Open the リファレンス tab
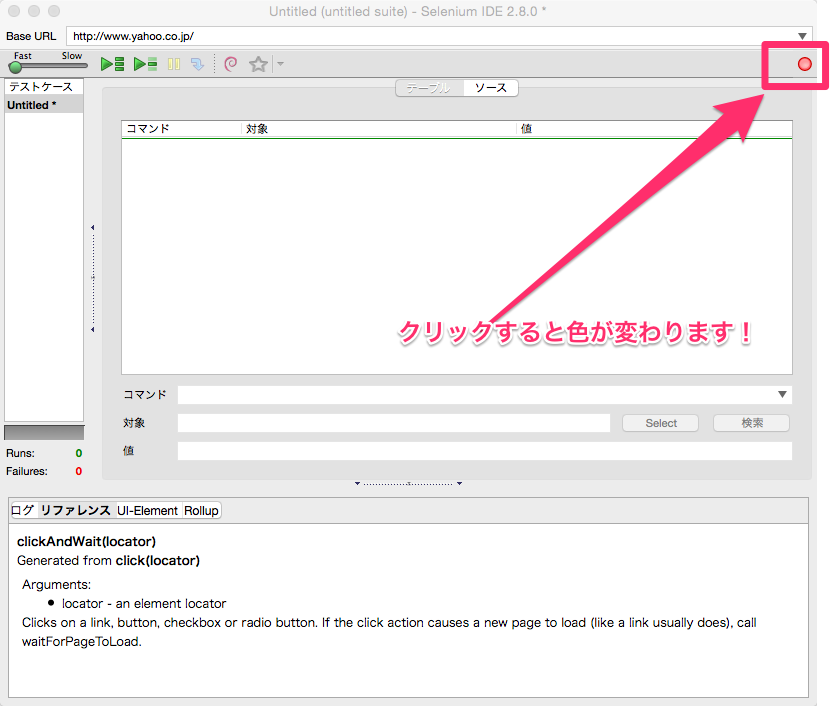The width and height of the screenshot is (830, 706). click(76, 511)
